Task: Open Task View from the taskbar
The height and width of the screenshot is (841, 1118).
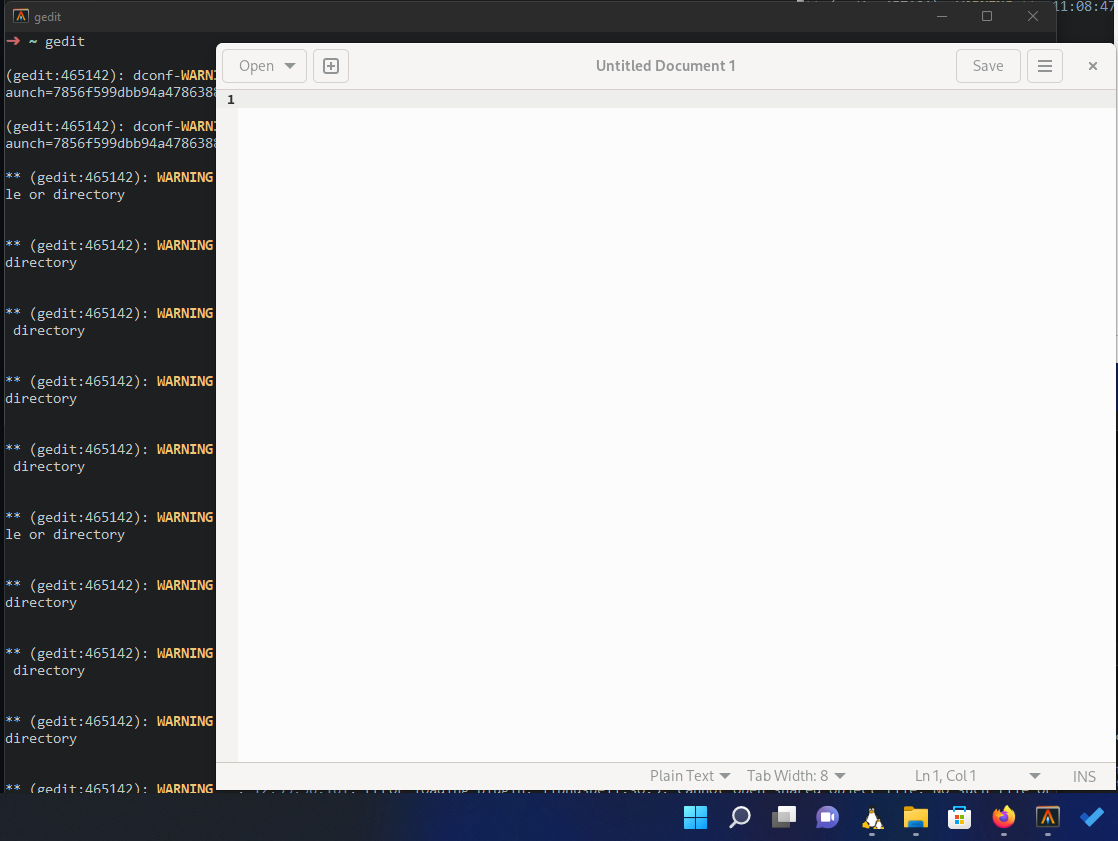Action: (x=784, y=817)
